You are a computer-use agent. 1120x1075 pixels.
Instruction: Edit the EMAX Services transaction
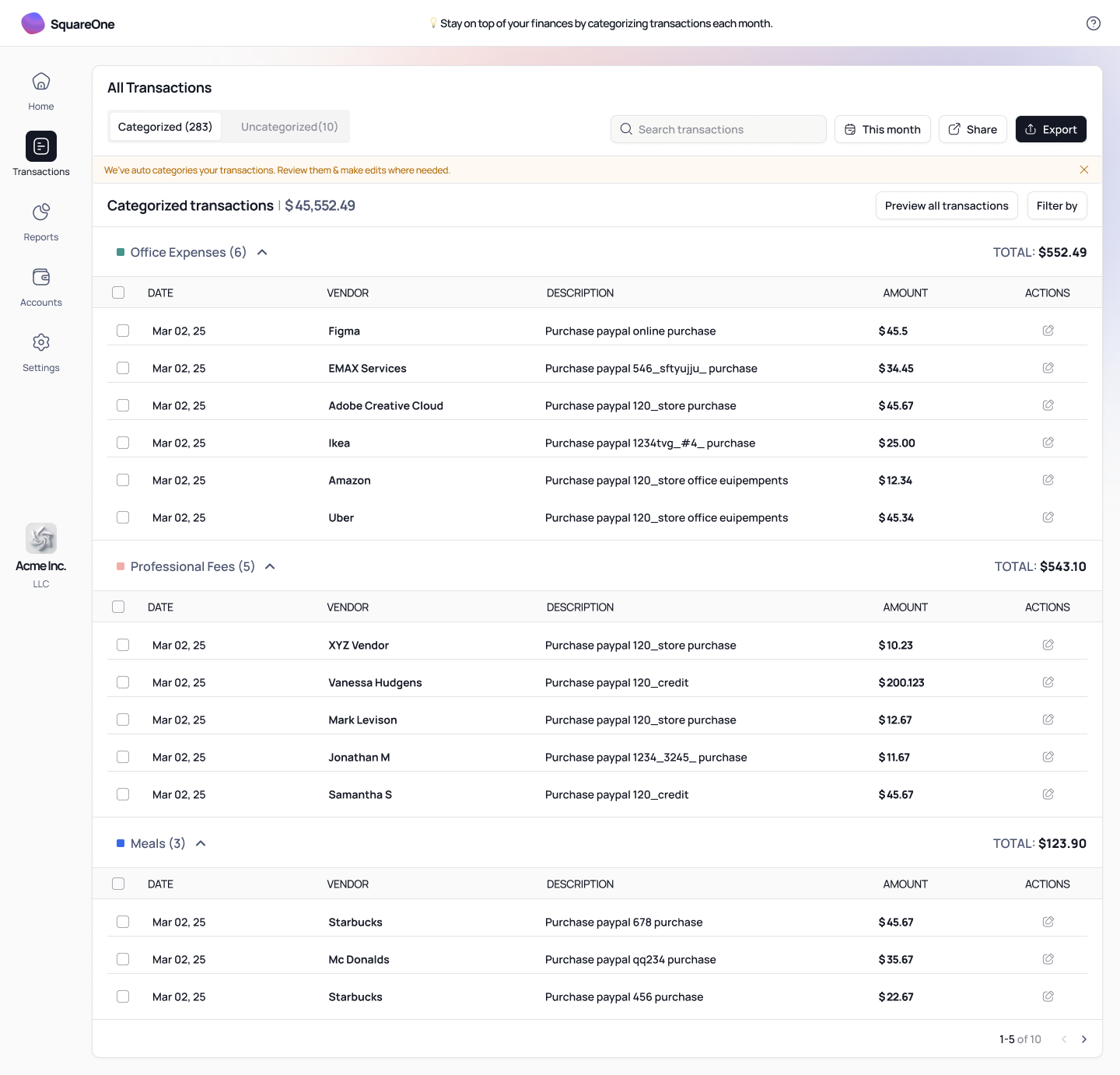pos(1048,368)
